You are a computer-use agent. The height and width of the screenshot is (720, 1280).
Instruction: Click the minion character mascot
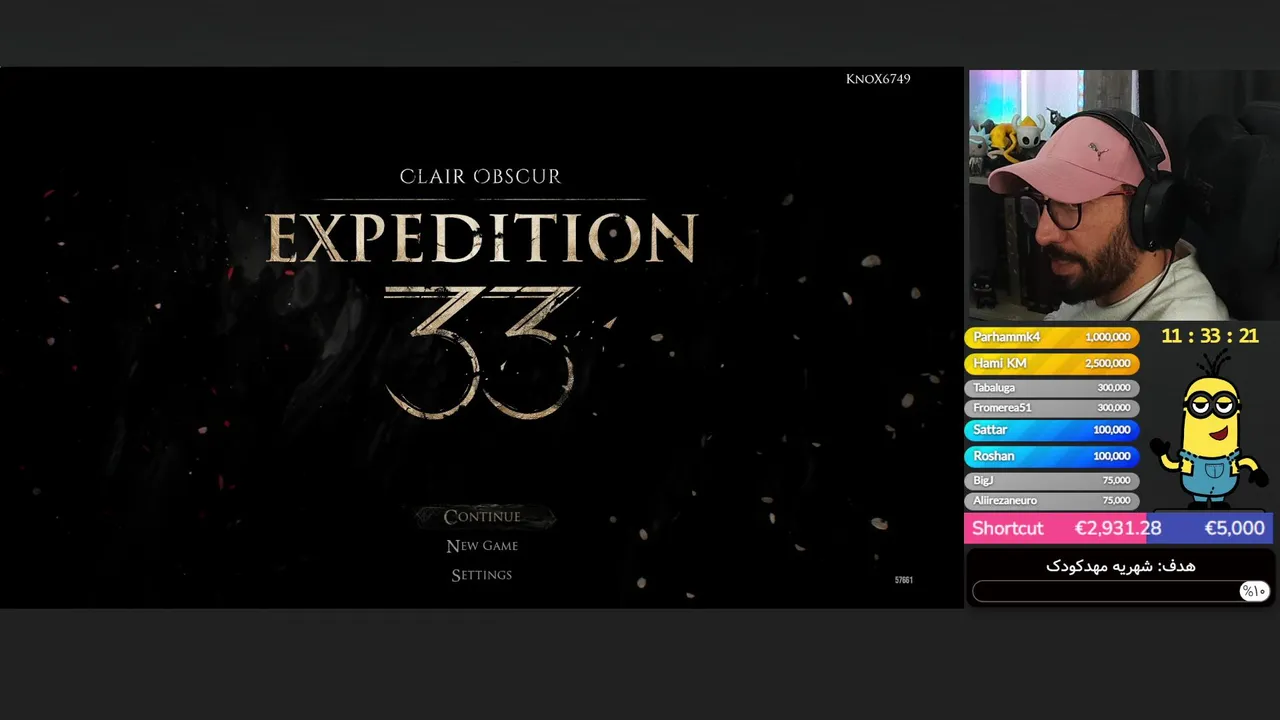pos(1208,431)
